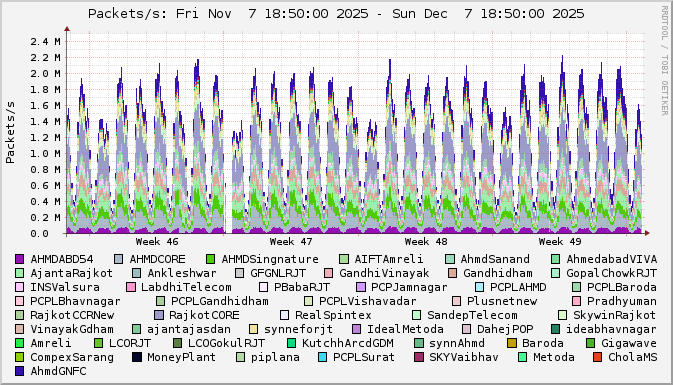The image size is (673, 385).
Task: Click the PCPLSurat cyan legend swatch
Action: [322, 357]
